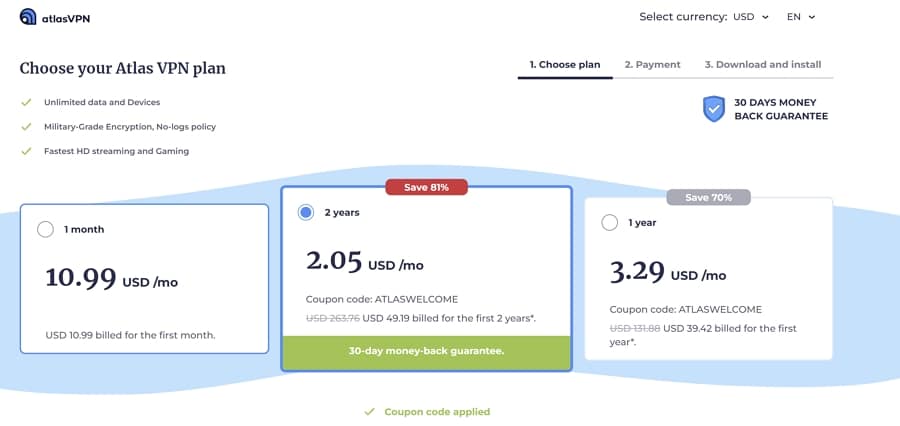Click the 30-day money-back guarantee green banner
The width and height of the screenshot is (900, 426).
point(426,351)
